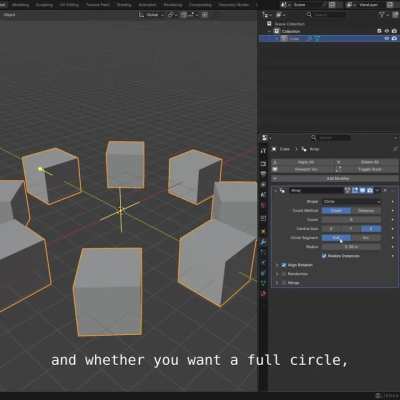Open the Object Data properties tab
400x400 pixels.
coord(263,283)
